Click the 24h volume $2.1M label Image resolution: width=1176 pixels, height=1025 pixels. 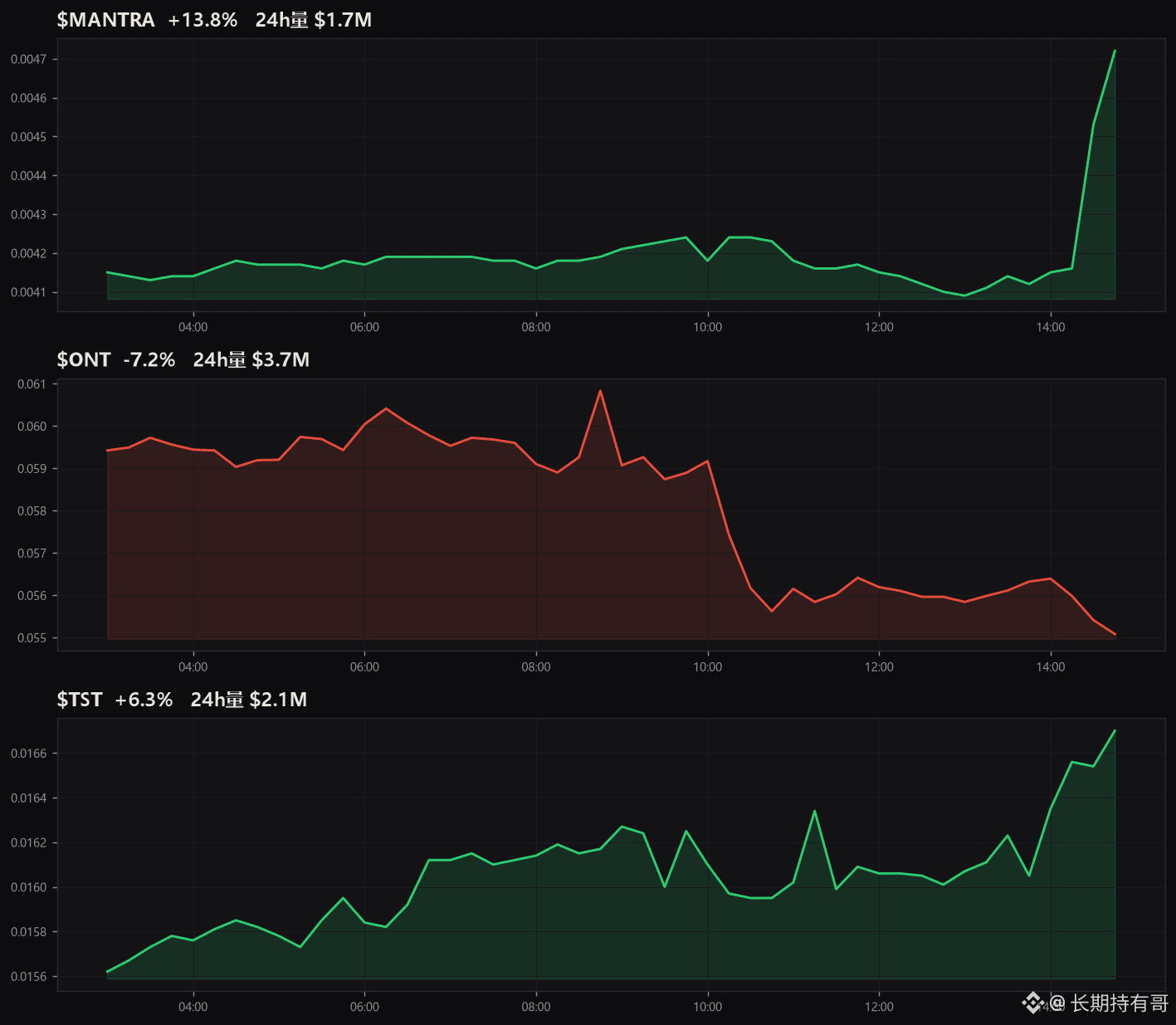(249, 700)
